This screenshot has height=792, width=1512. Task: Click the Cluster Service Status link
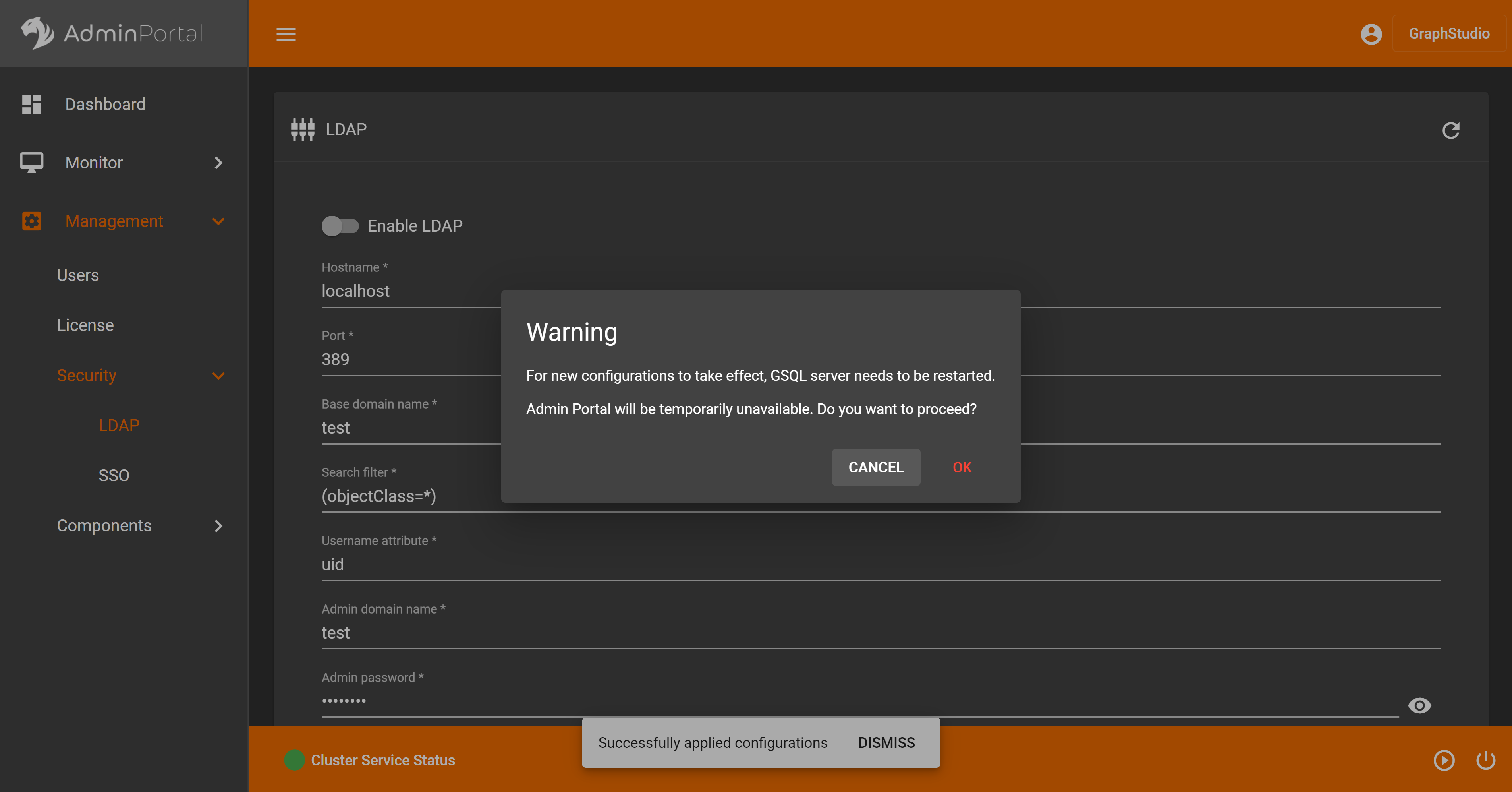(x=383, y=760)
